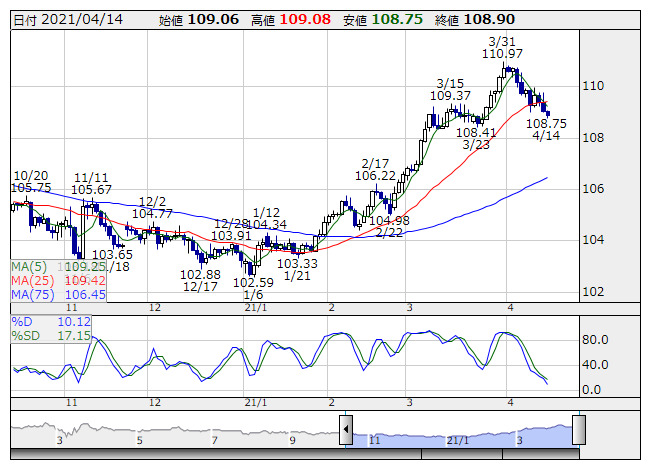Click the 1/6 102.59 low annotation
653x470 pixels.
[x=252, y=289]
